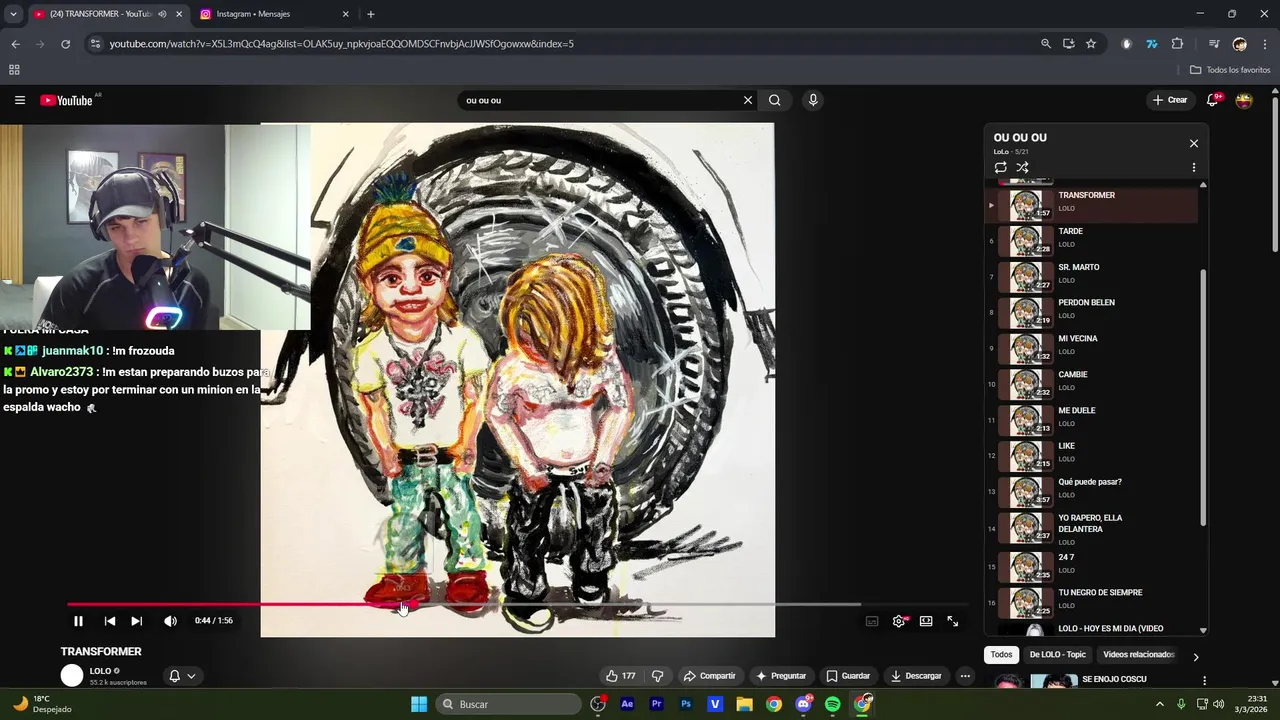
Task: Click the YouTube search box
Action: point(598,100)
